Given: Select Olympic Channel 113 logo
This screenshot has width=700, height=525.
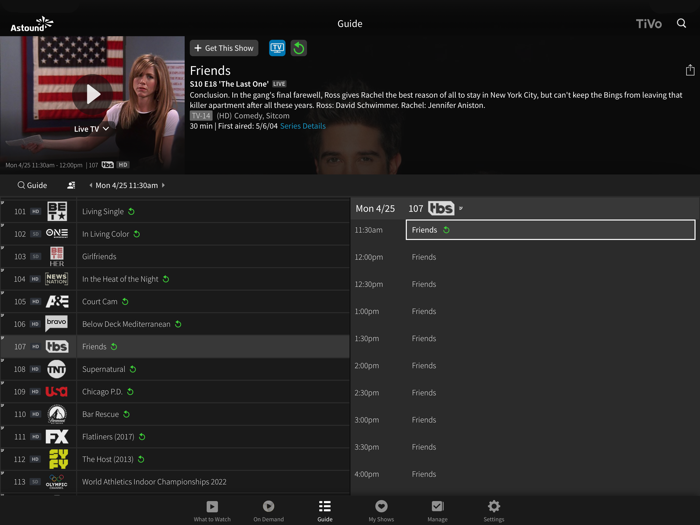Looking at the screenshot, I should point(57,481).
